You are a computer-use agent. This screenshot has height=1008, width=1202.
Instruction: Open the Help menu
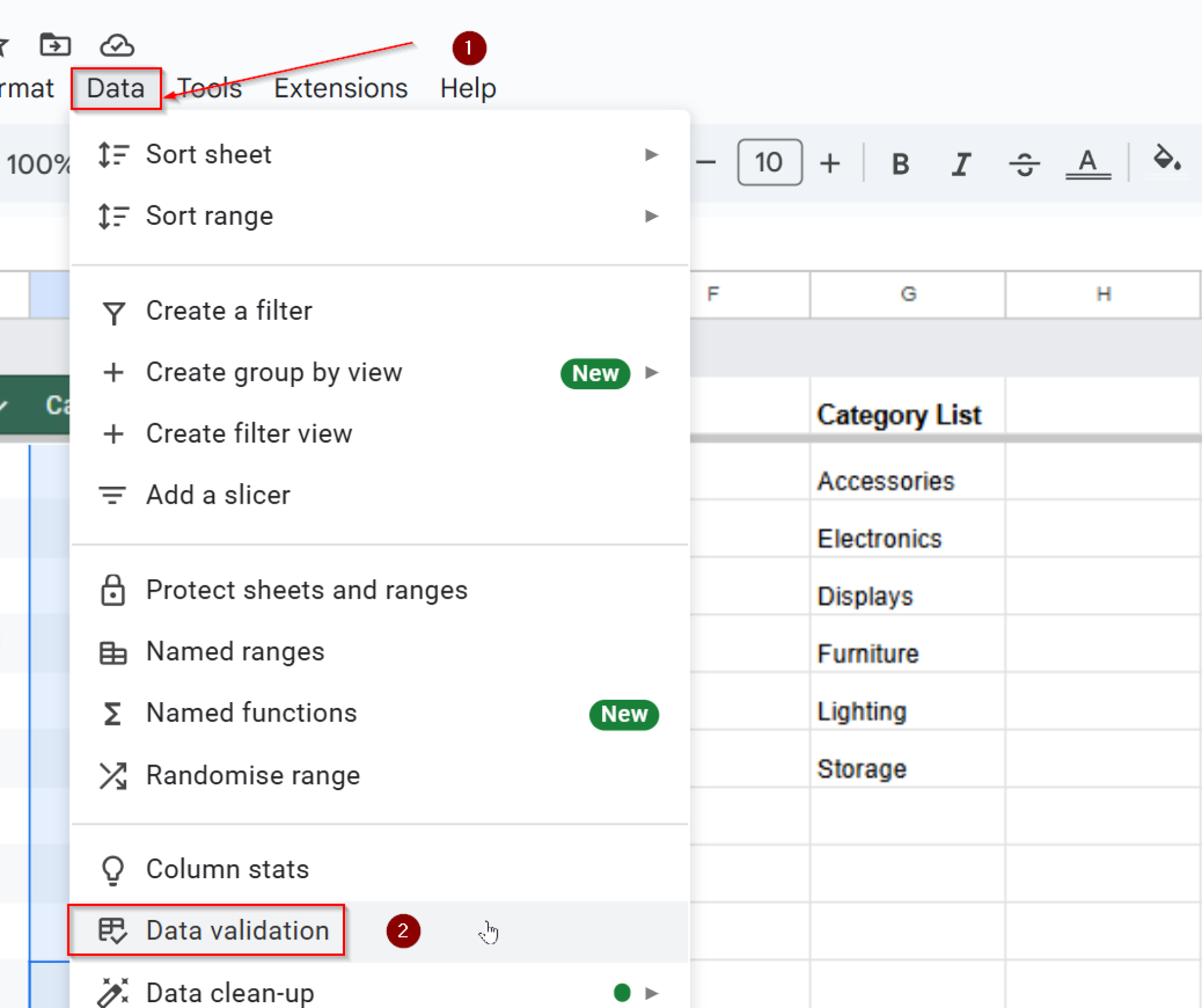click(467, 88)
